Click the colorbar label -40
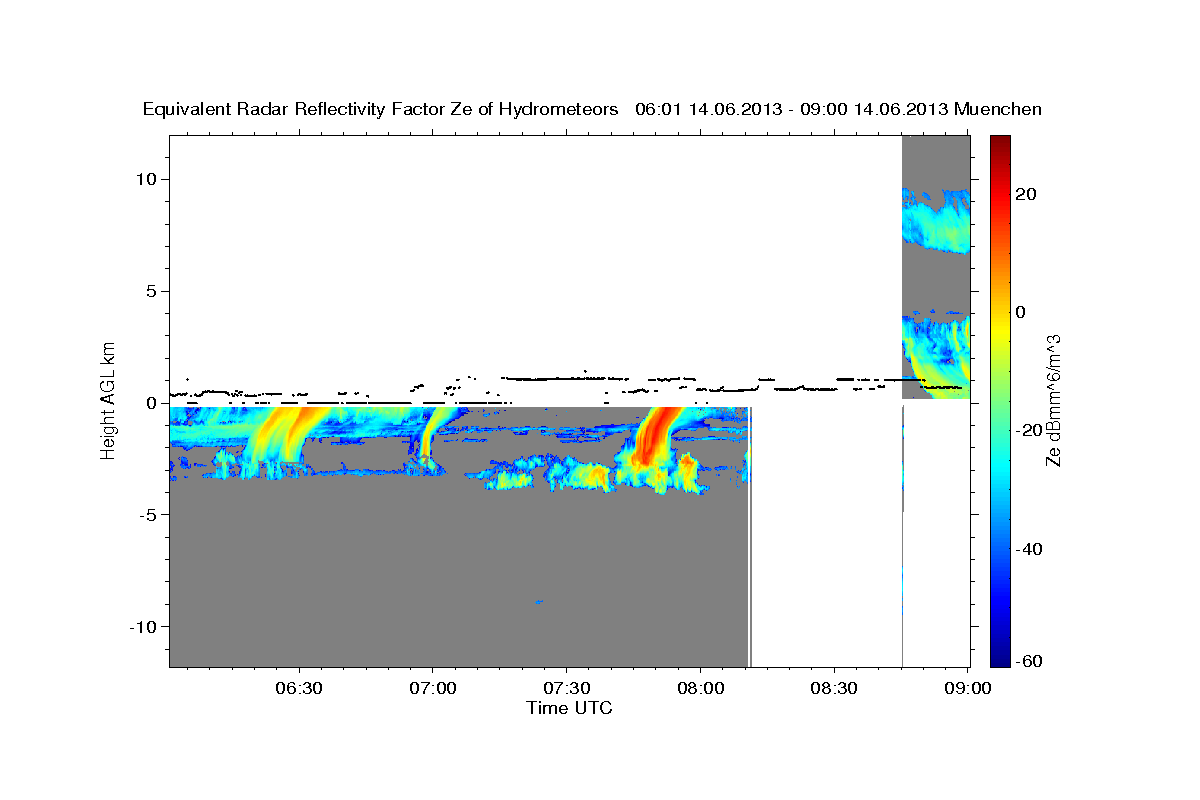Screen dimensions: 1200x800 (x=1029, y=549)
